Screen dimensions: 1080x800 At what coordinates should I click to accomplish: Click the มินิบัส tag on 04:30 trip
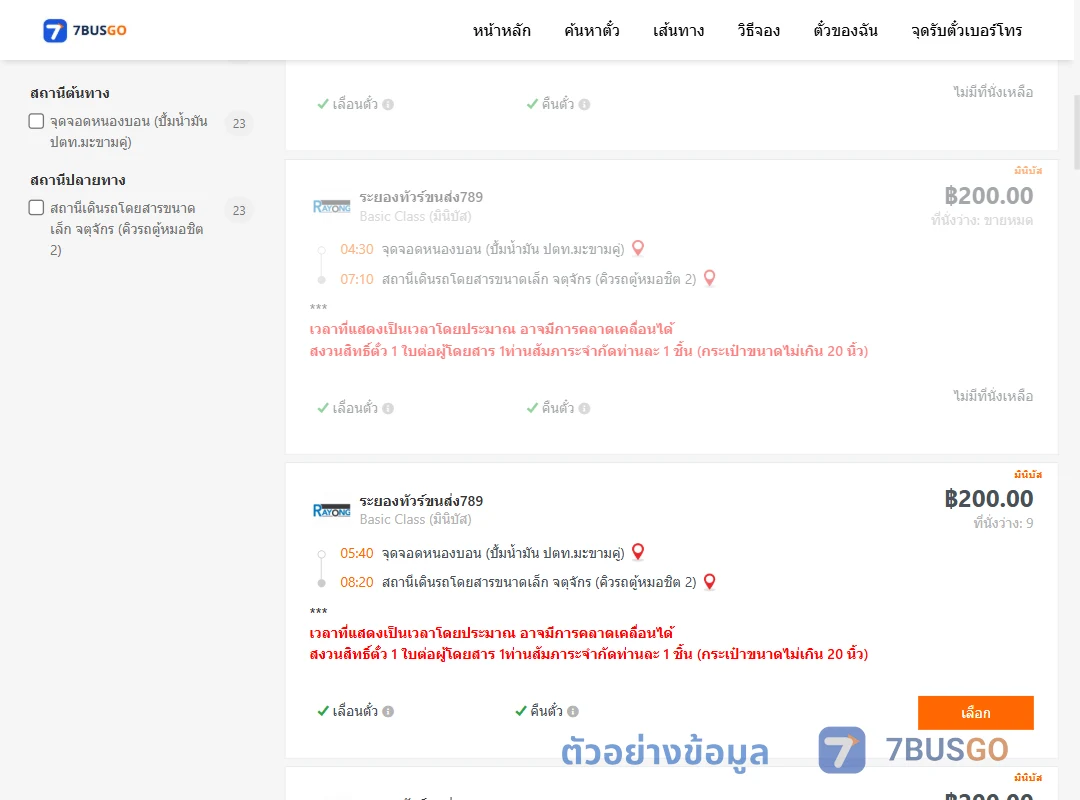click(1028, 170)
